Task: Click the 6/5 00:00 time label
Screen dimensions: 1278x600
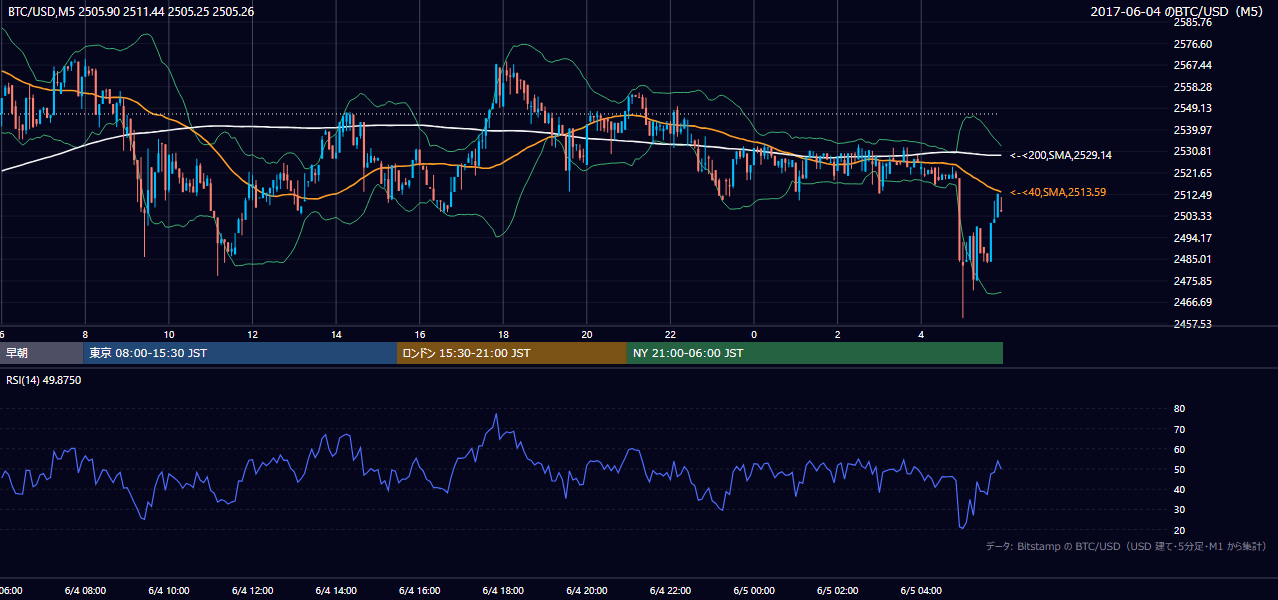Action: (x=754, y=591)
